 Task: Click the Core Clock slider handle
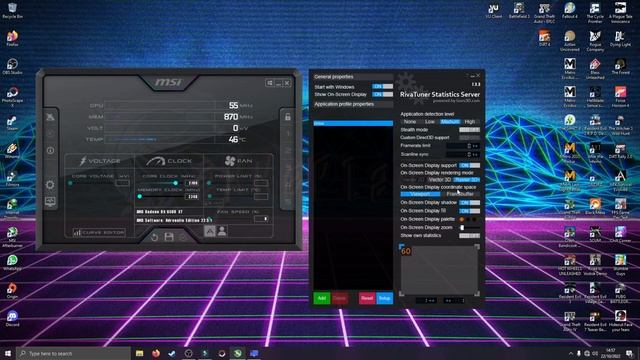(176, 183)
